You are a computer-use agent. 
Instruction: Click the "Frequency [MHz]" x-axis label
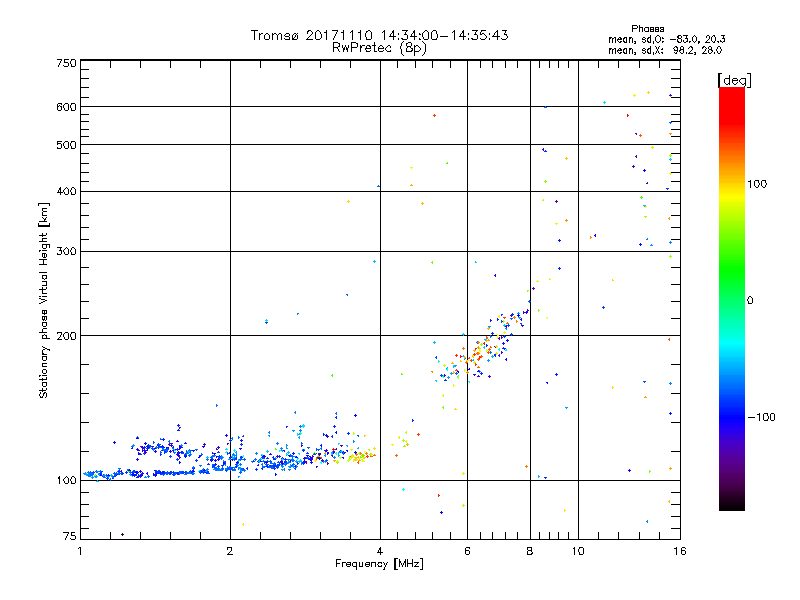click(x=379, y=564)
